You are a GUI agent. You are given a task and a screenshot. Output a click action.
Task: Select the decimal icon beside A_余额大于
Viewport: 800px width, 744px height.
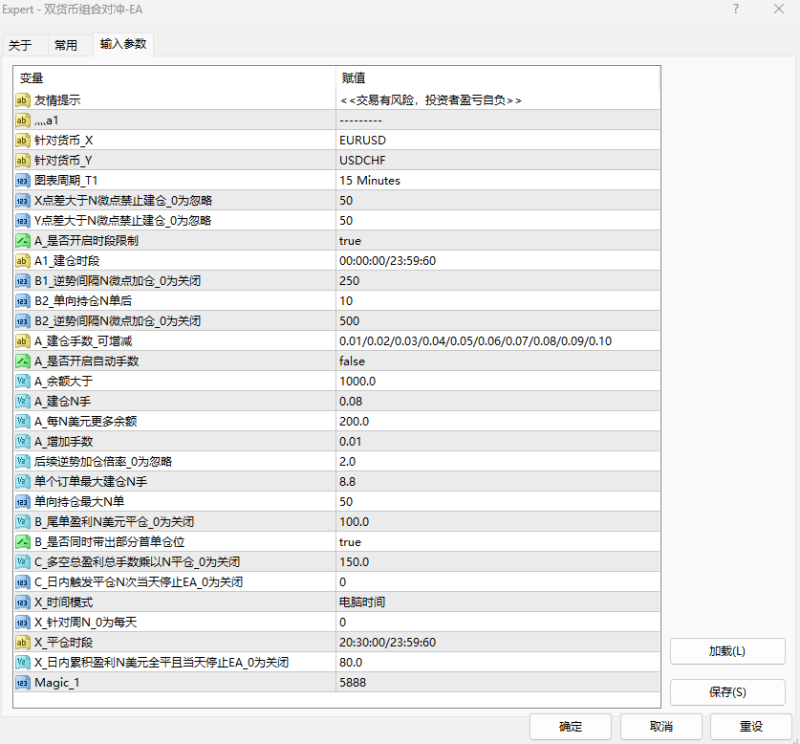(x=21, y=381)
